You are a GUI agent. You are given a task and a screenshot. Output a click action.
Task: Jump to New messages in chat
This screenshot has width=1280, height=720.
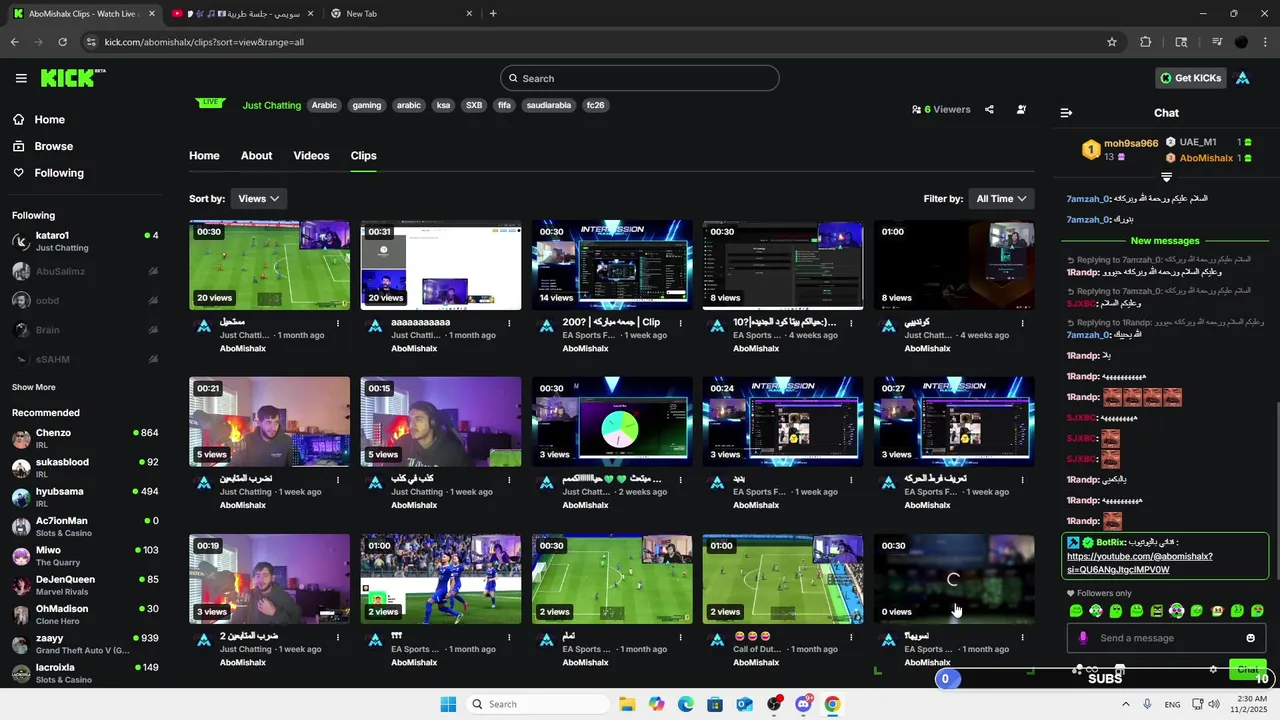coord(1165,241)
